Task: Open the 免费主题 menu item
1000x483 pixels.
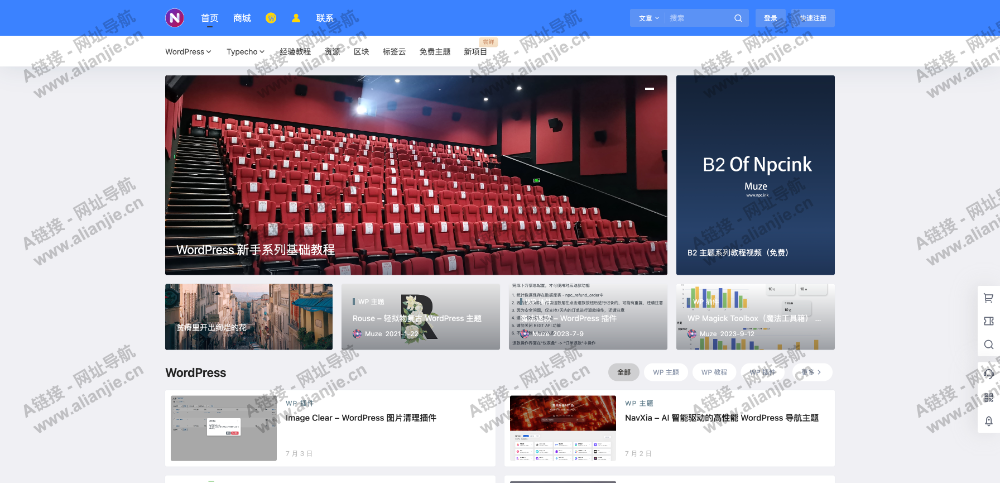Action: (x=434, y=52)
